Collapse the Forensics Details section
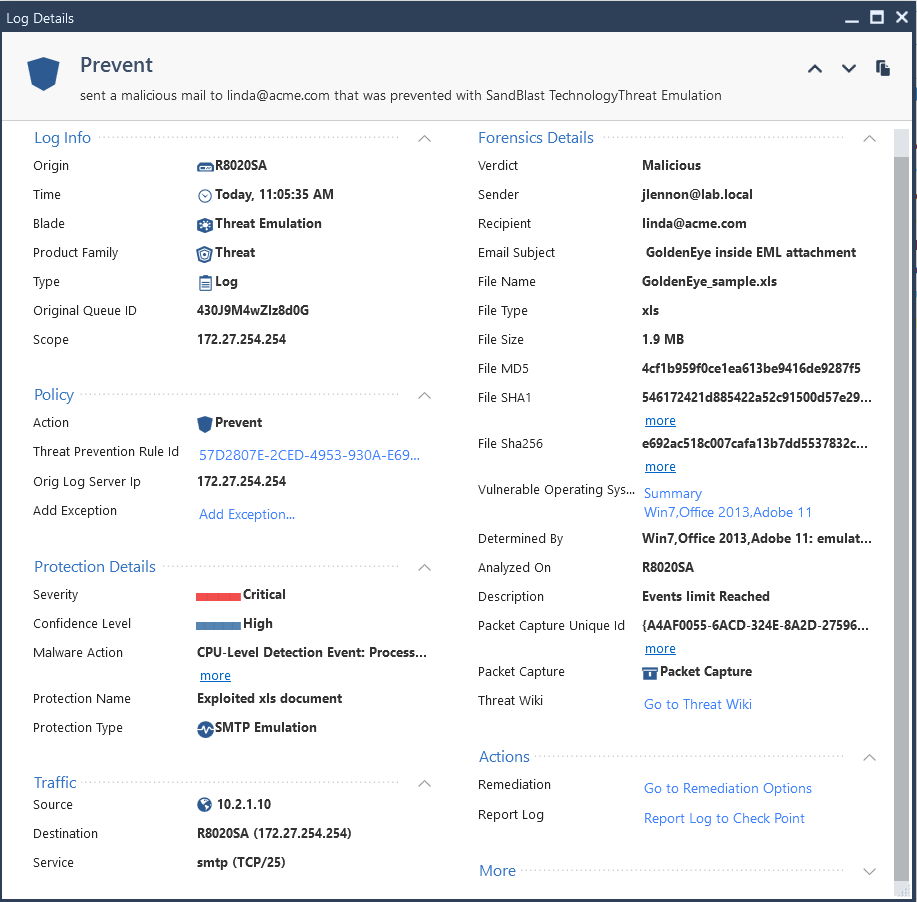 tap(870, 139)
